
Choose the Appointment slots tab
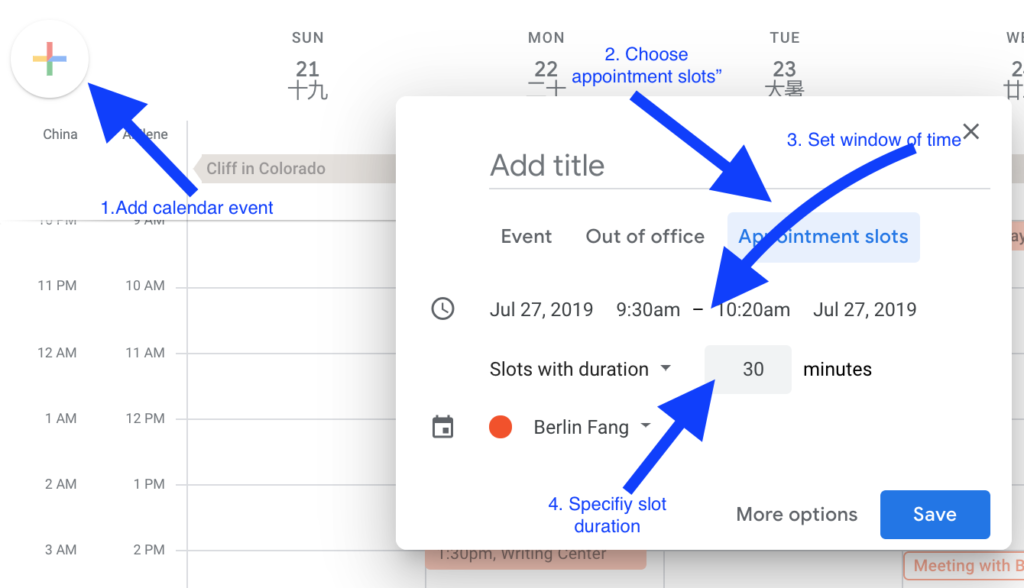pyautogui.click(x=823, y=237)
